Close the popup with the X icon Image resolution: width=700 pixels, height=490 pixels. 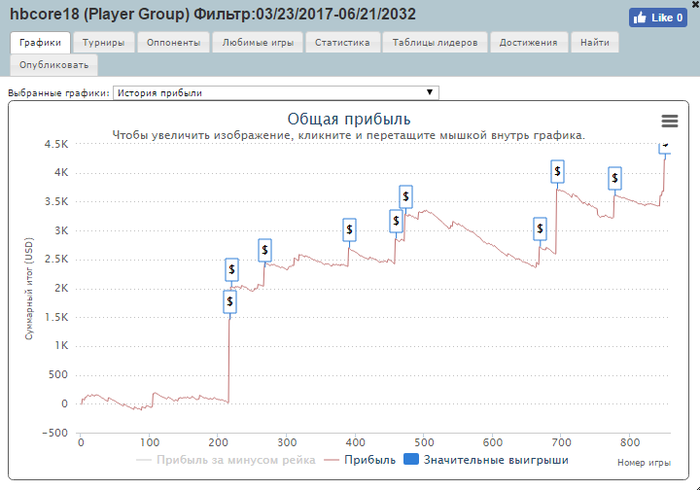point(696,4)
